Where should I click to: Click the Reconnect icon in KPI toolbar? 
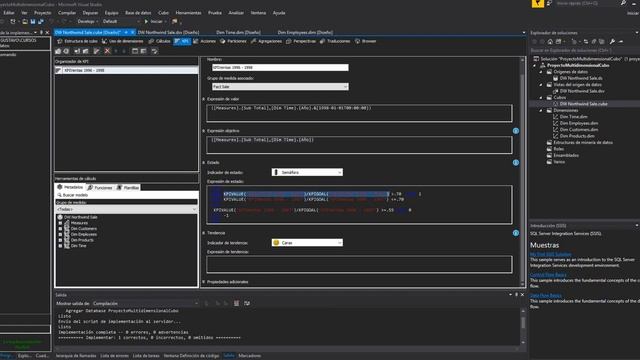[x=67, y=51]
